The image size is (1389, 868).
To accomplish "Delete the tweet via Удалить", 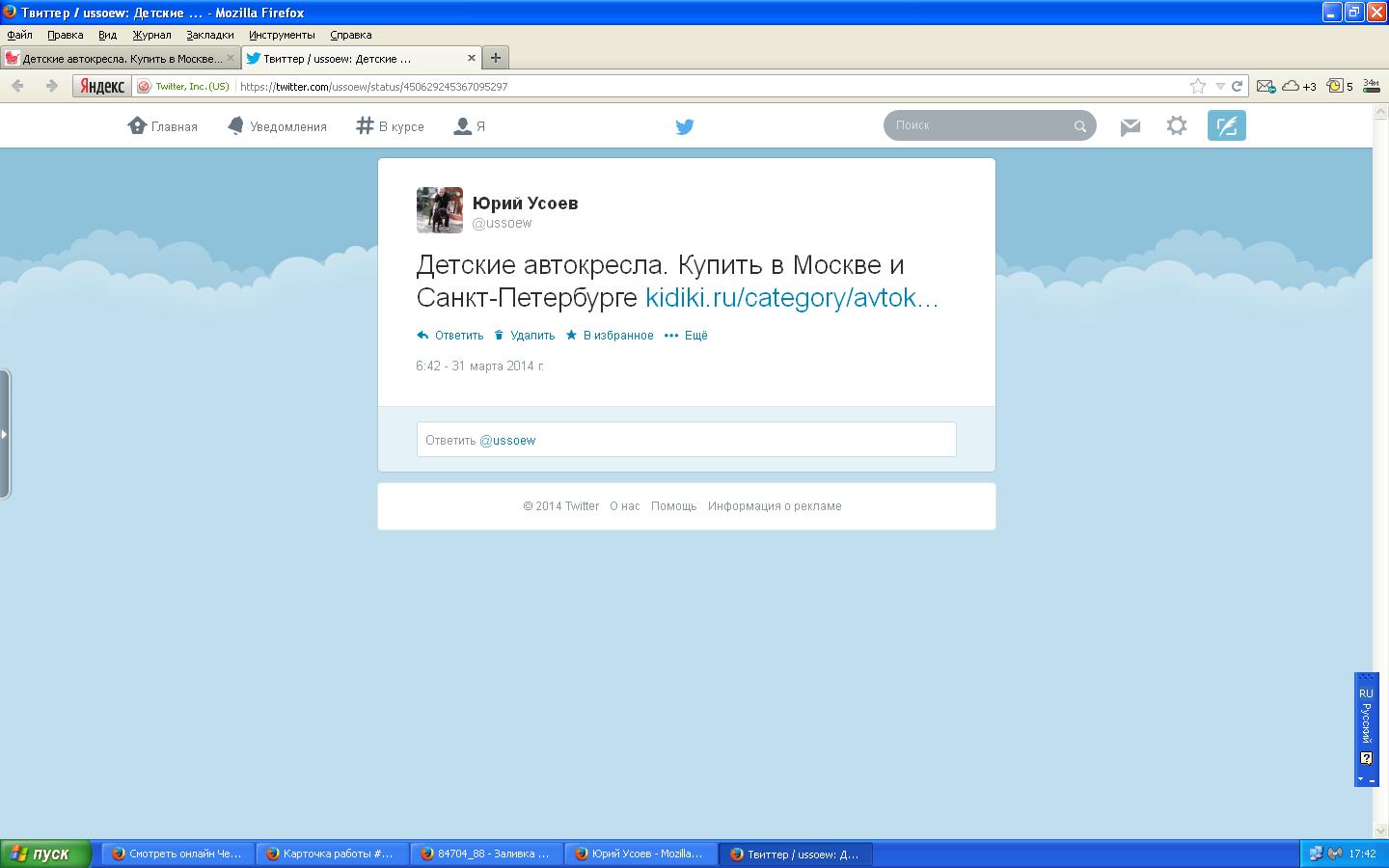I will (524, 336).
